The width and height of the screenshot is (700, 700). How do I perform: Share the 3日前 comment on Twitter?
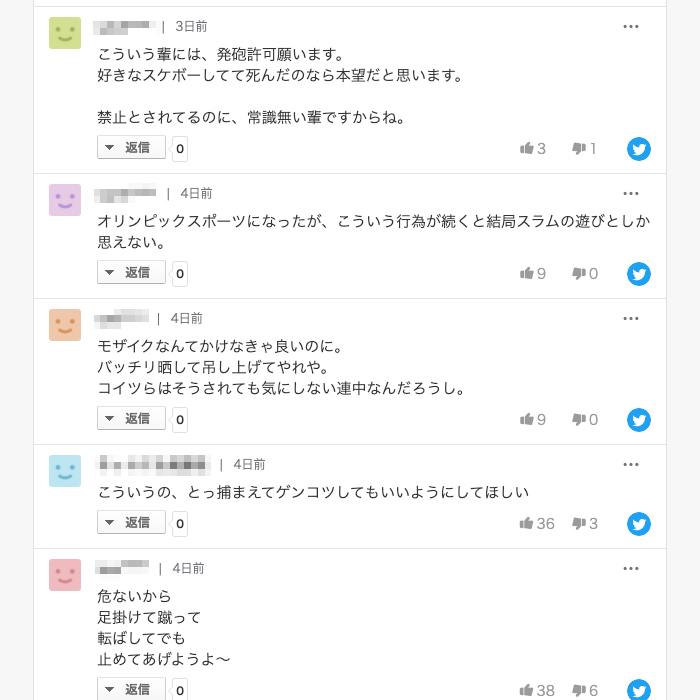639,149
